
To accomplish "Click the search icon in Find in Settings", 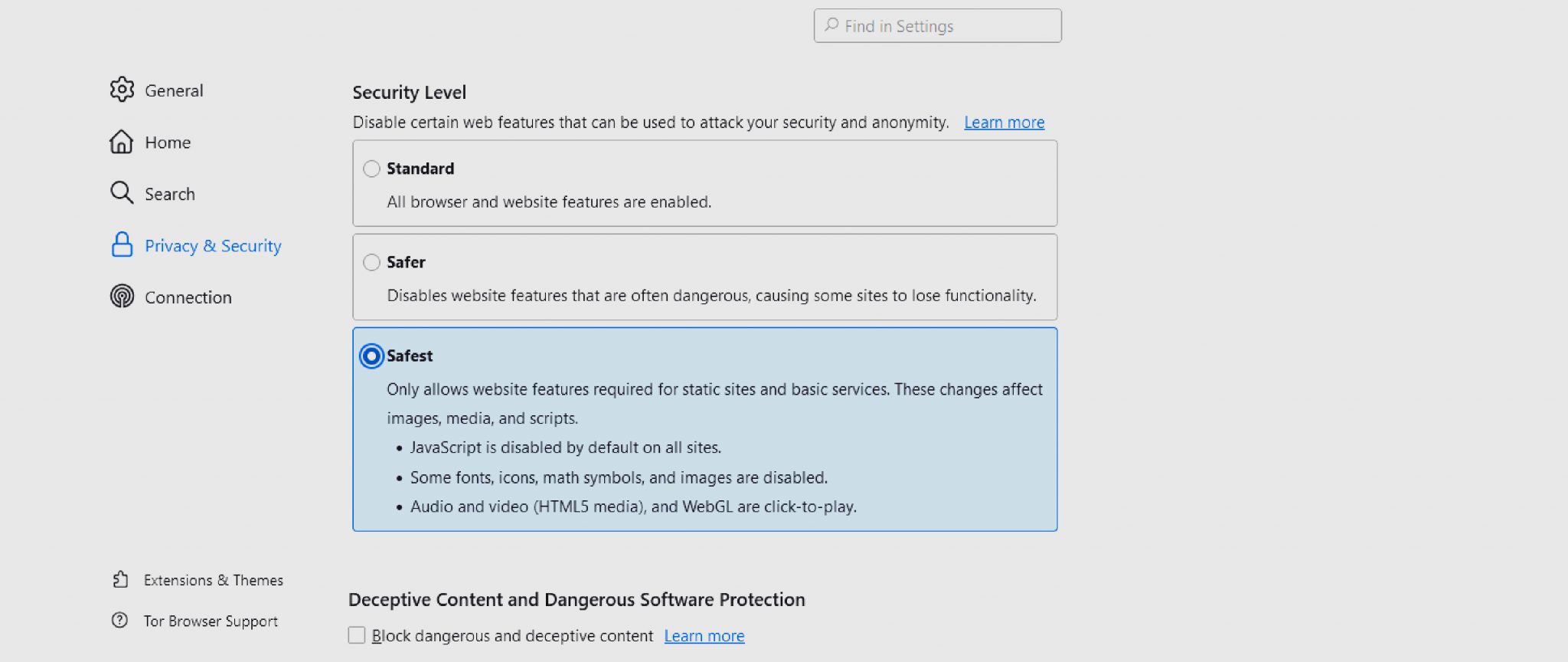I will (830, 25).
